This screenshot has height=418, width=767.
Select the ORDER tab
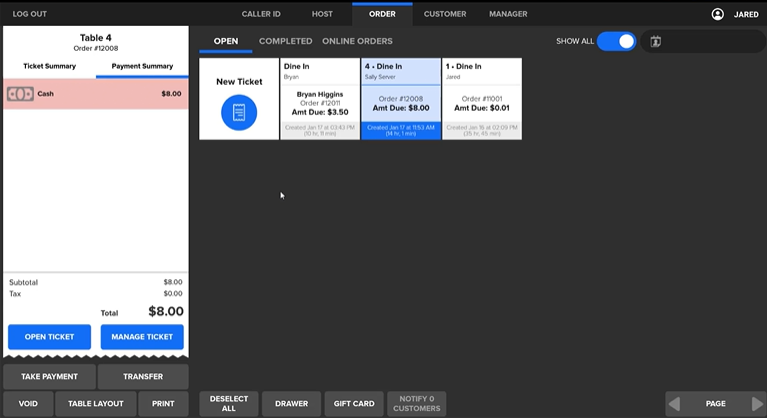point(382,14)
